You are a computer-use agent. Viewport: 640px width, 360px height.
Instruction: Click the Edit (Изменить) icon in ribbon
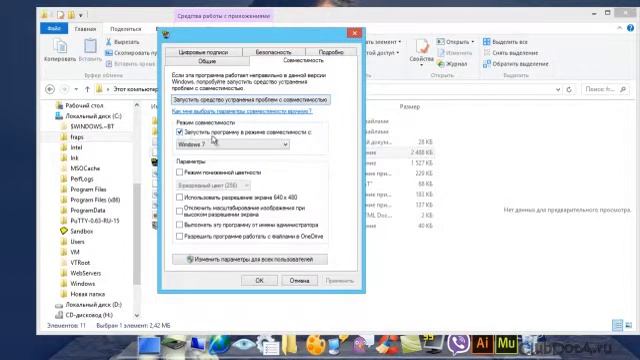click(x=441, y=53)
